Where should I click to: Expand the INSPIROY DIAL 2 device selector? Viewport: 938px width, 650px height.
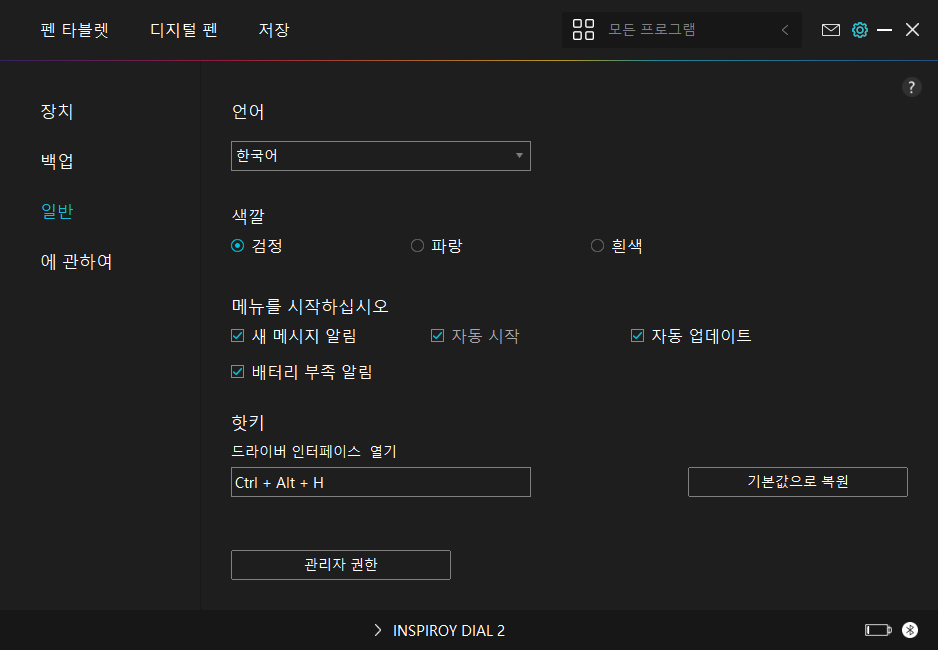(x=440, y=630)
